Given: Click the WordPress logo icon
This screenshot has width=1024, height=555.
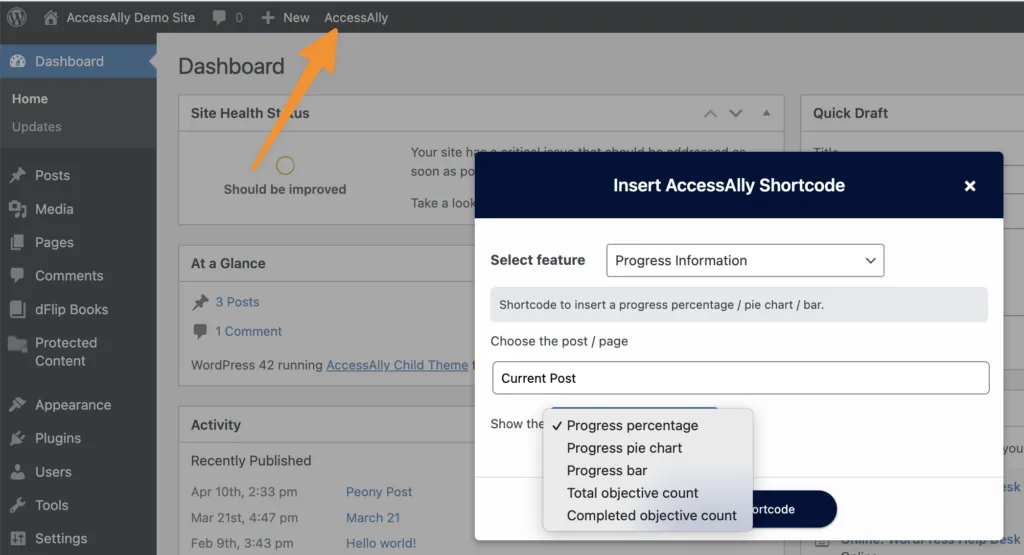Looking at the screenshot, I should 17,17.
